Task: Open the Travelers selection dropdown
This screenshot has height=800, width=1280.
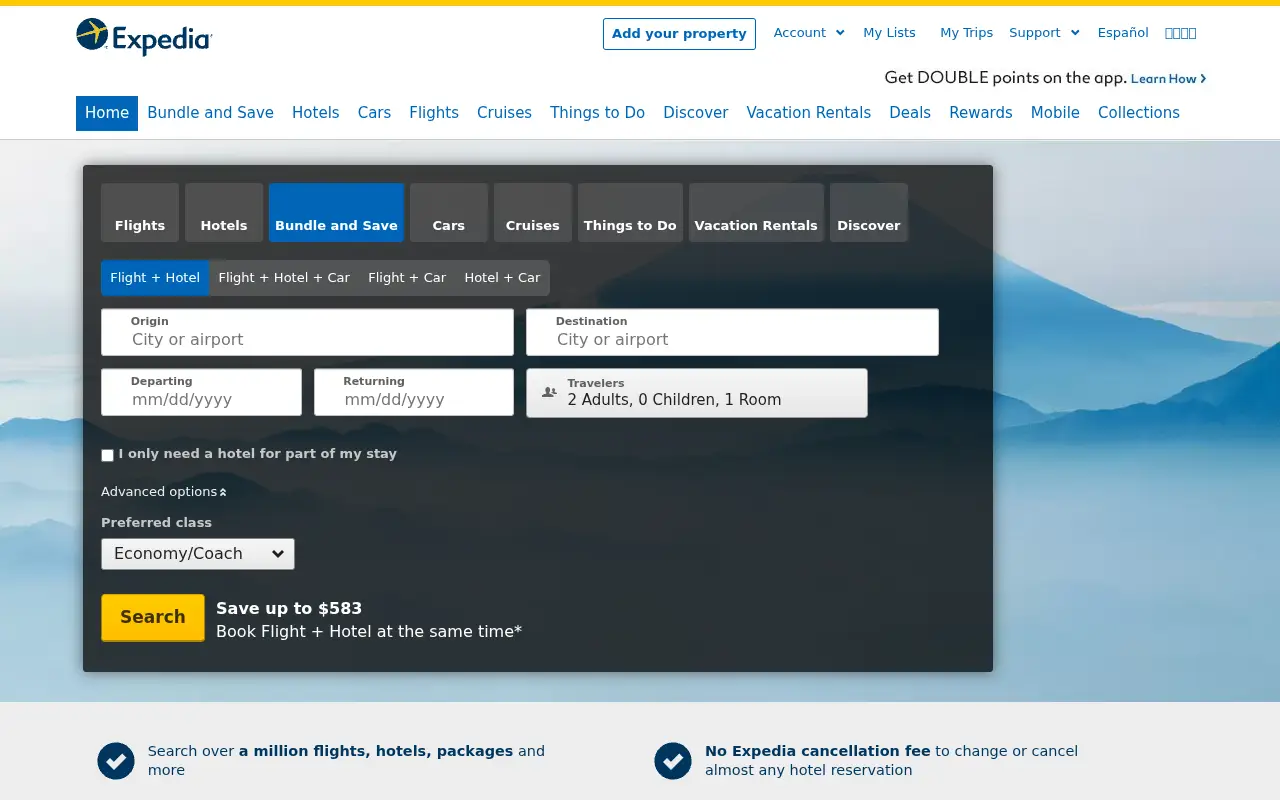Action: coord(697,393)
